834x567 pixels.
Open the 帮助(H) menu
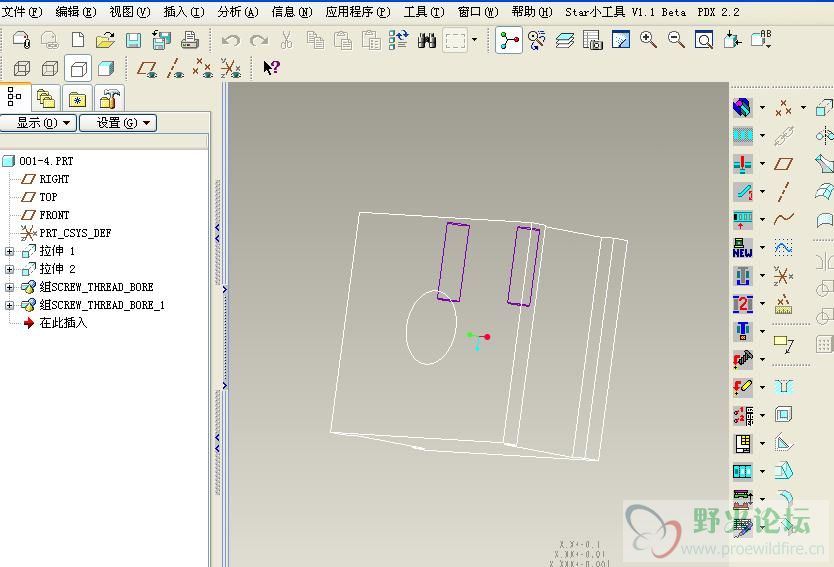pos(532,12)
